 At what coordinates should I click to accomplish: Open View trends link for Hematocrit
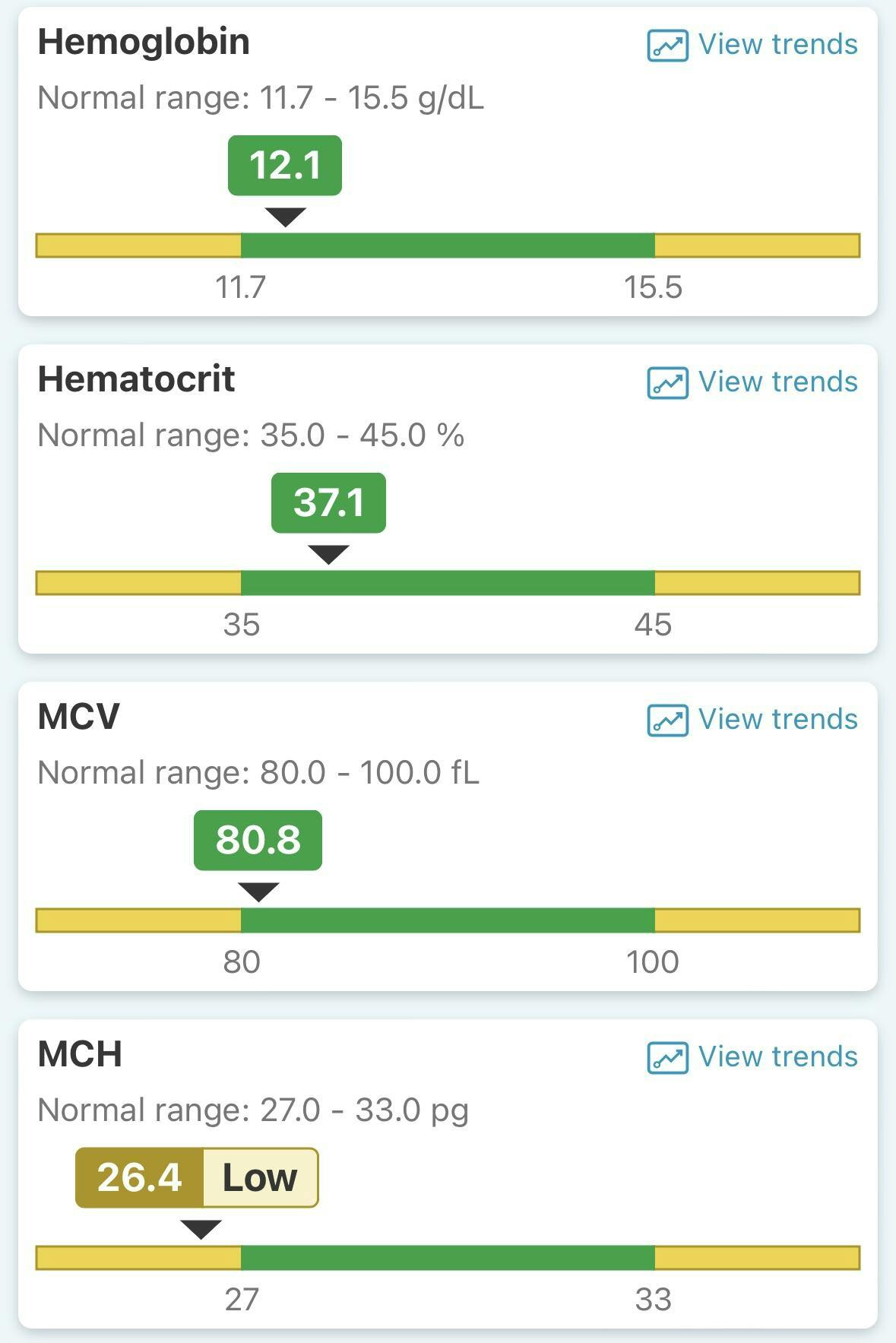(777, 382)
